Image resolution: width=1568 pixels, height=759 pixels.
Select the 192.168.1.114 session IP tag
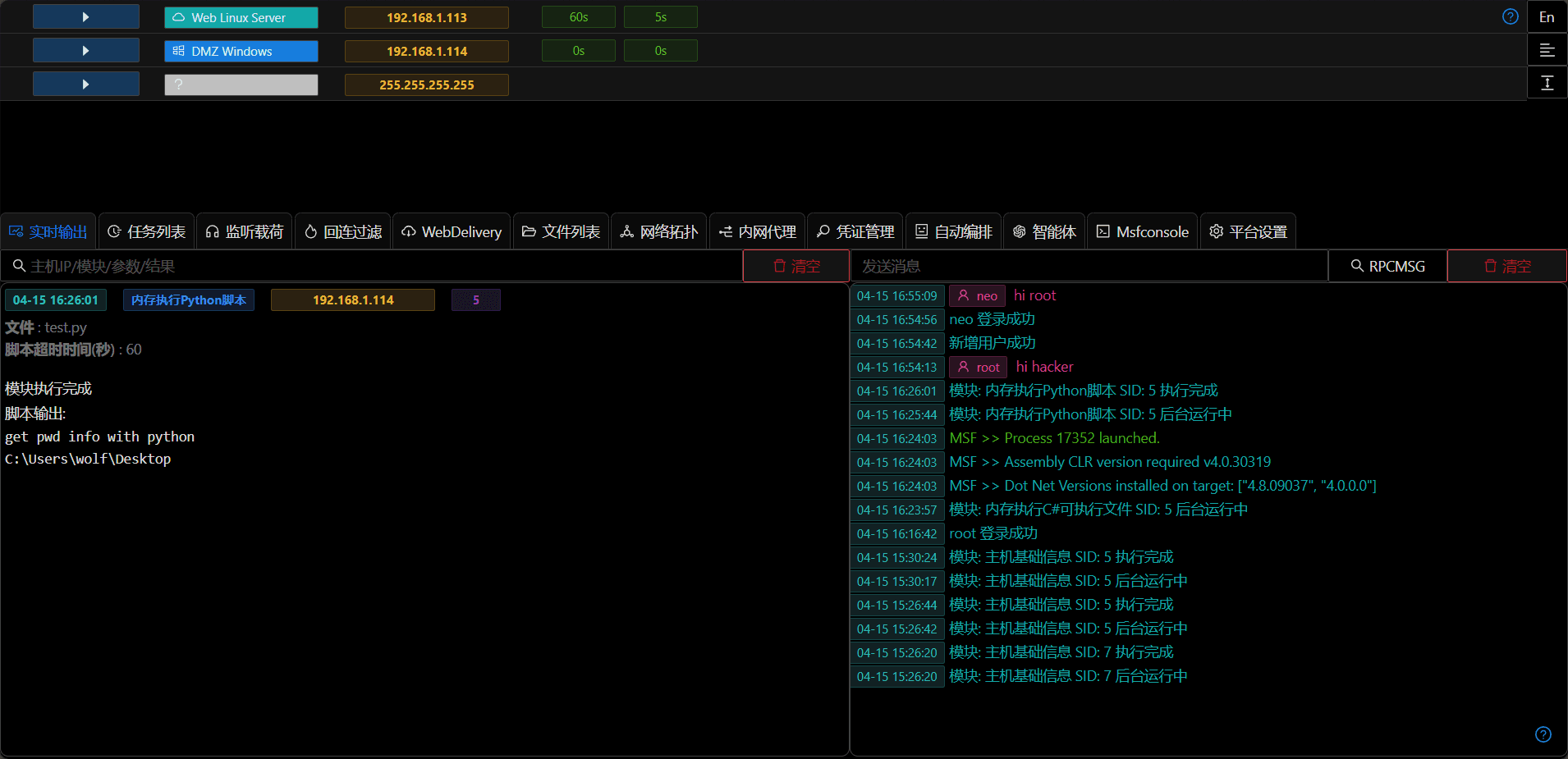pyautogui.click(x=426, y=51)
